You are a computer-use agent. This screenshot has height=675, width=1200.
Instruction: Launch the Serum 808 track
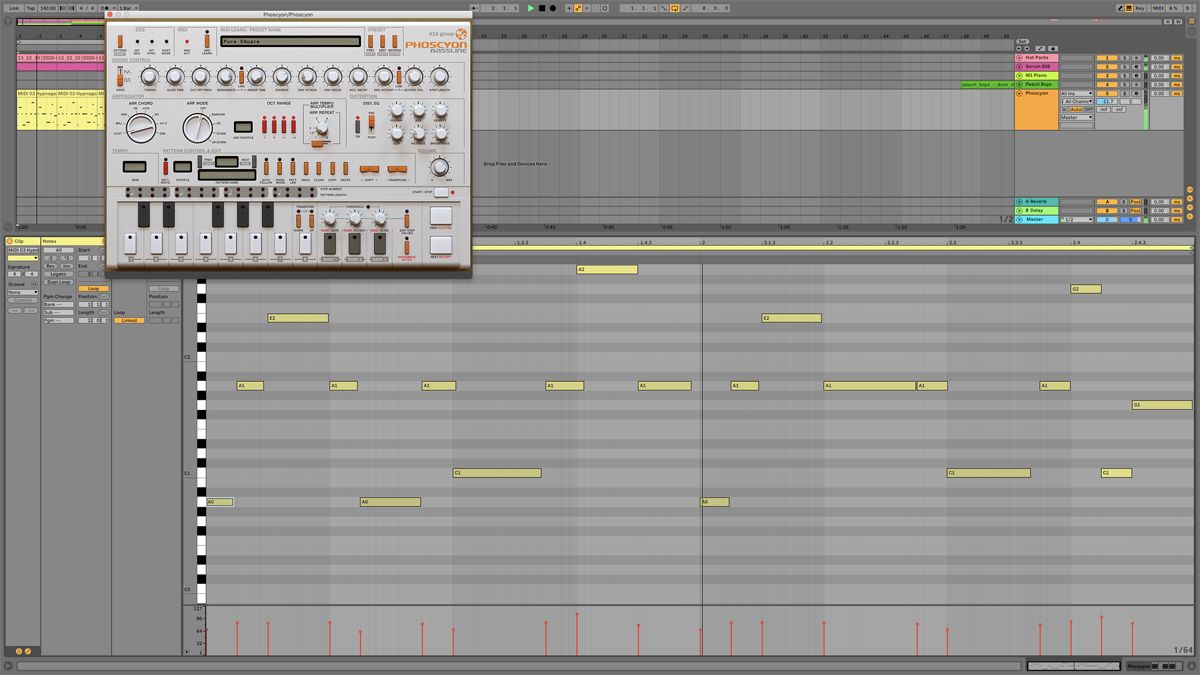(x=1019, y=67)
